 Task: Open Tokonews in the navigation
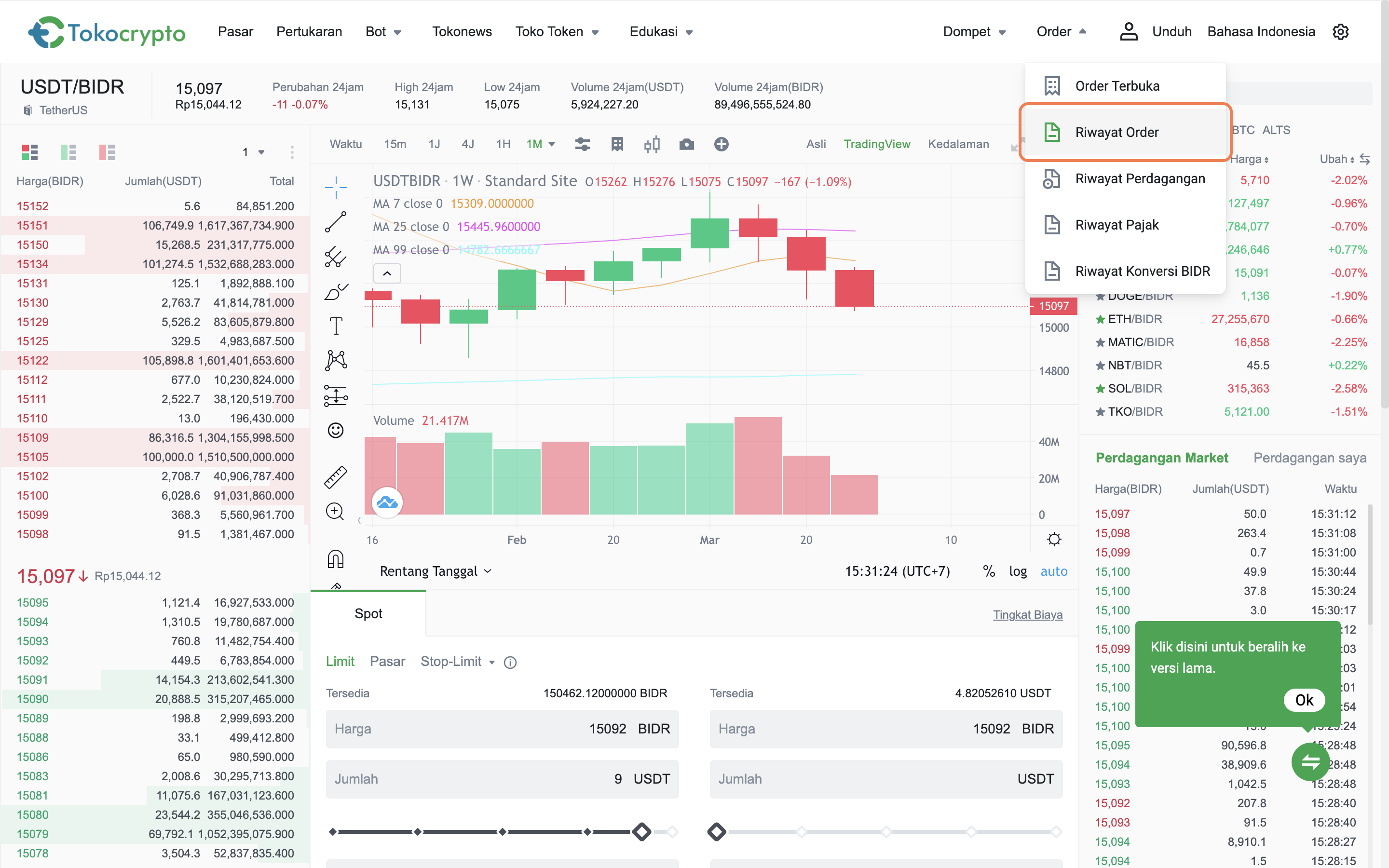[462, 31]
